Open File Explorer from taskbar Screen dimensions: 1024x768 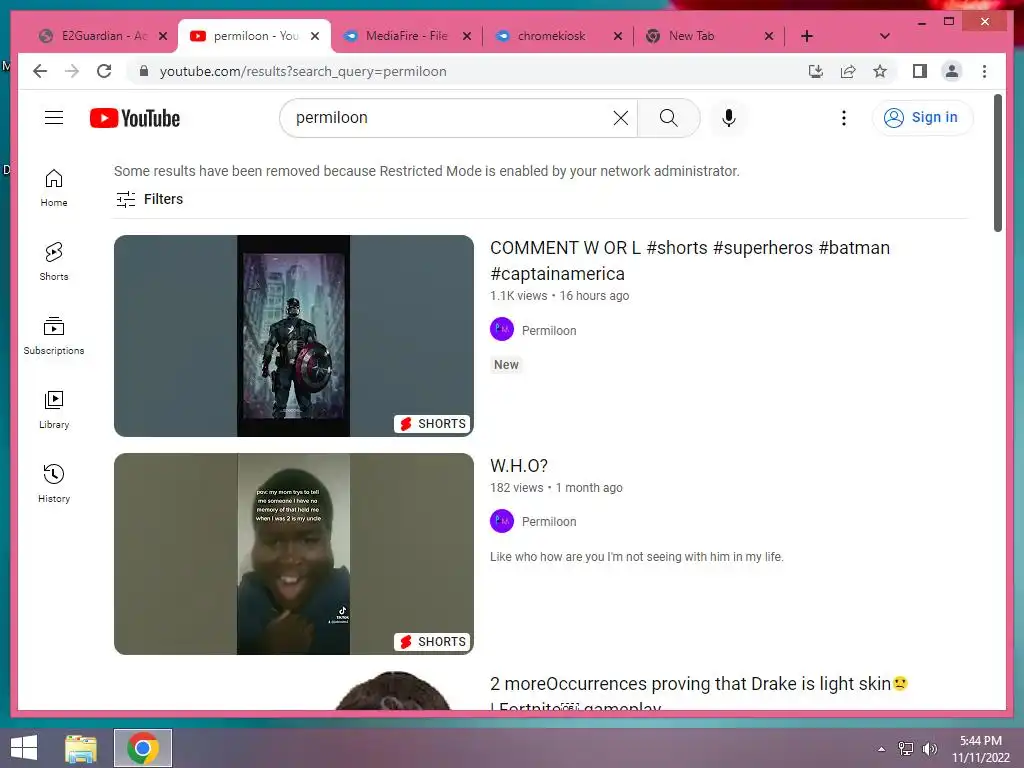click(x=81, y=748)
